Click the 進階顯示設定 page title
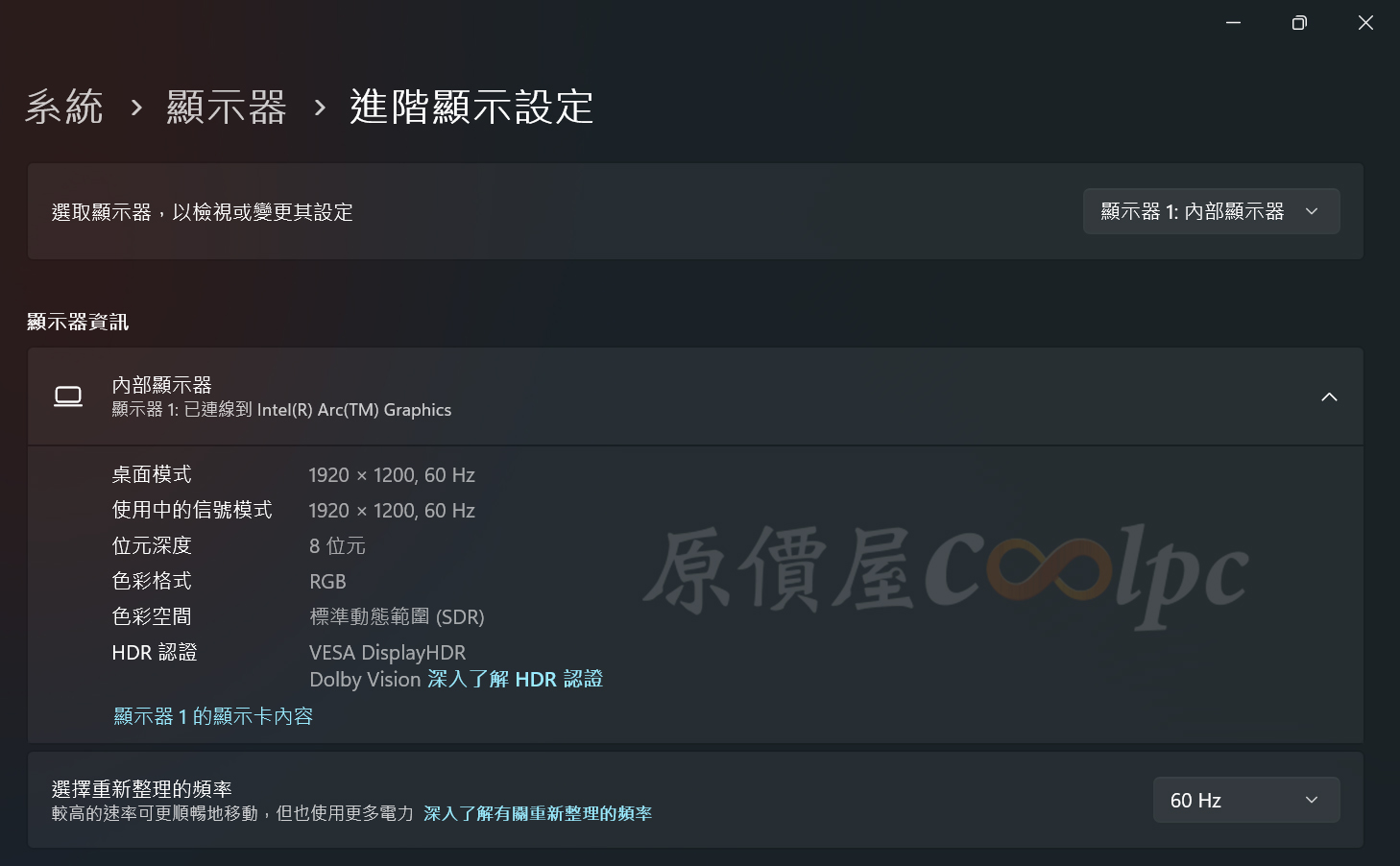The image size is (1400, 866). [x=471, y=107]
